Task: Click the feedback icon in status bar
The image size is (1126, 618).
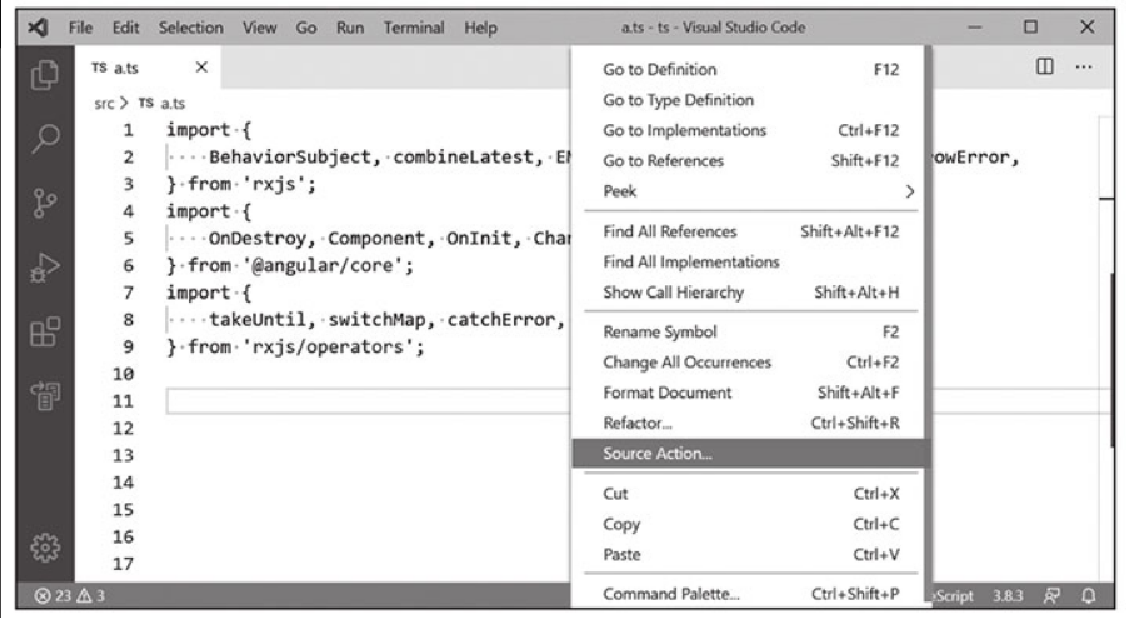Action: tap(1052, 595)
